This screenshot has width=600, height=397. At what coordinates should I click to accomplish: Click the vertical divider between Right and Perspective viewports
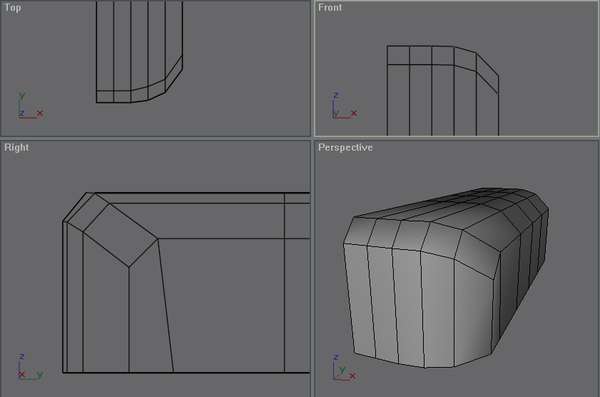312,268
